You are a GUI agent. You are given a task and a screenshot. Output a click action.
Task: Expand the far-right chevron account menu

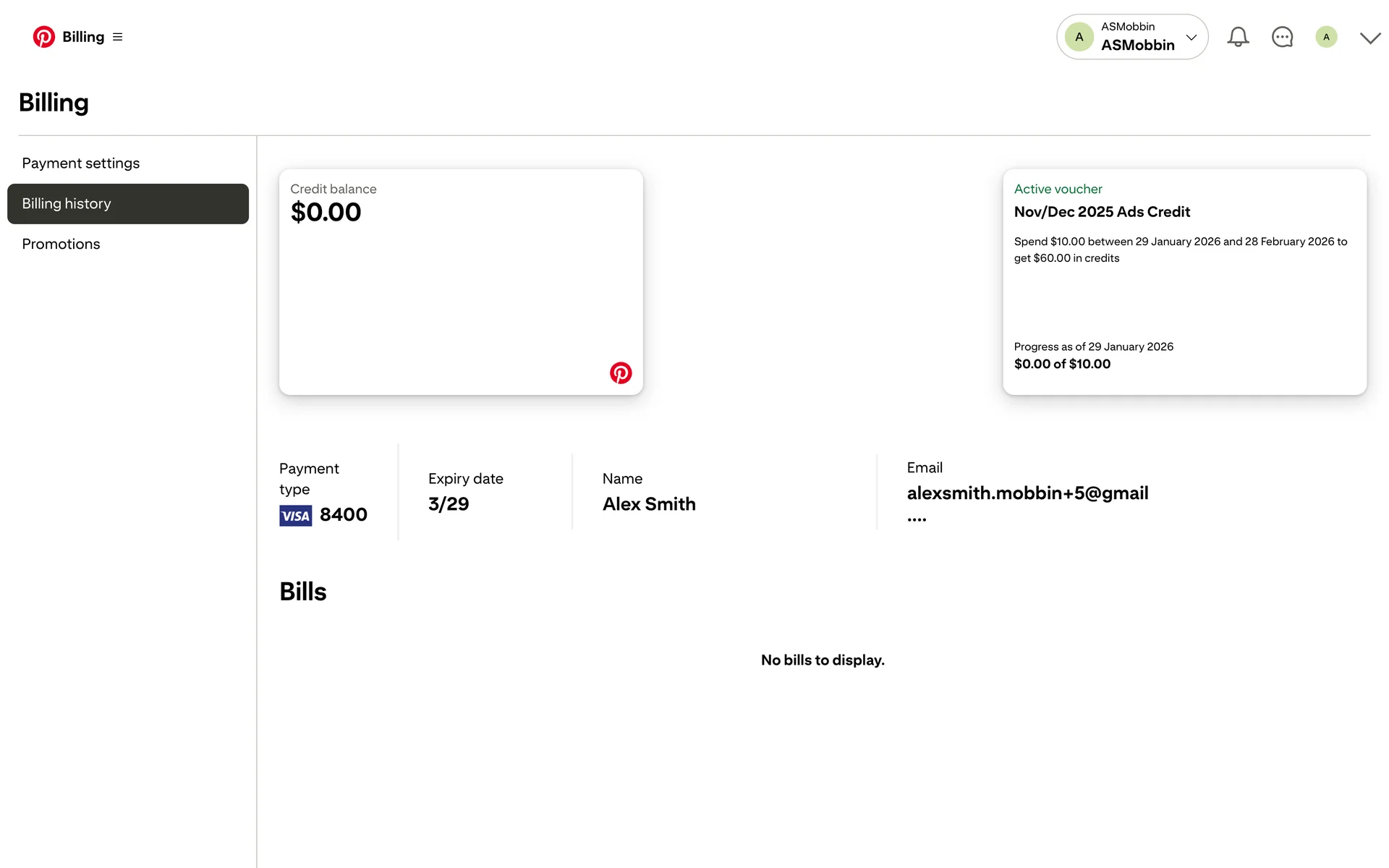click(1370, 38)
